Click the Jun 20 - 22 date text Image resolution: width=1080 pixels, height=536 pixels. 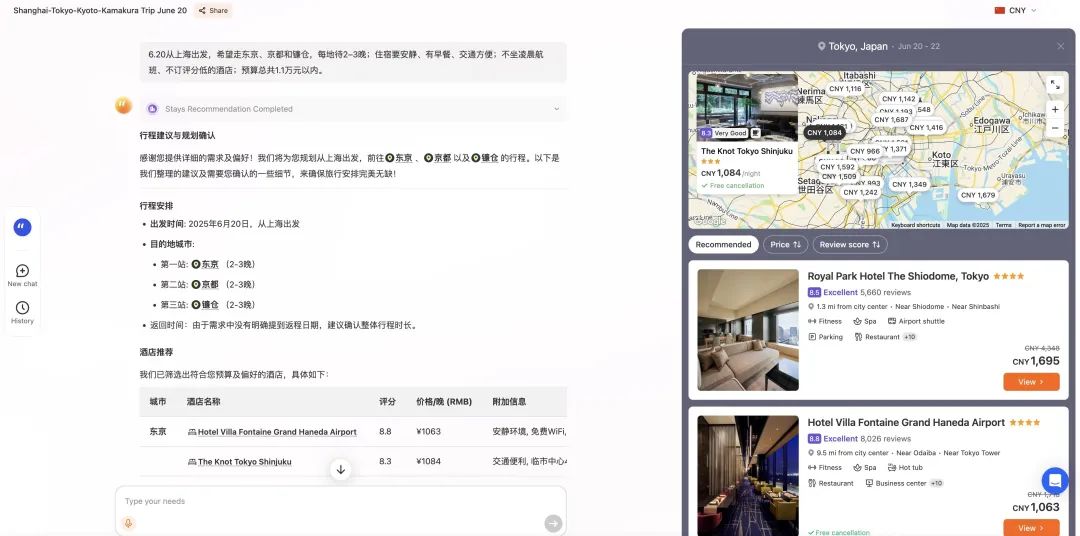pyautogui.click(x=918, y=46)
